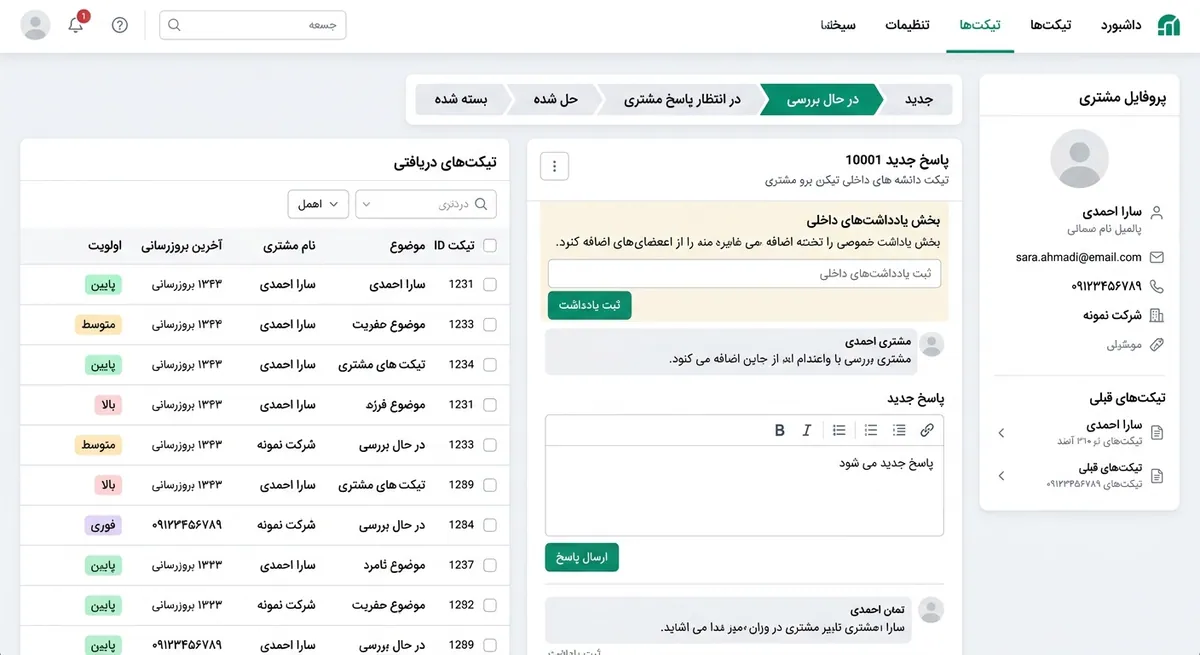Screen dimensions: 1200x655
Task: Click the building icon beside شرکت نمونه
Action: pos(1157,315)
